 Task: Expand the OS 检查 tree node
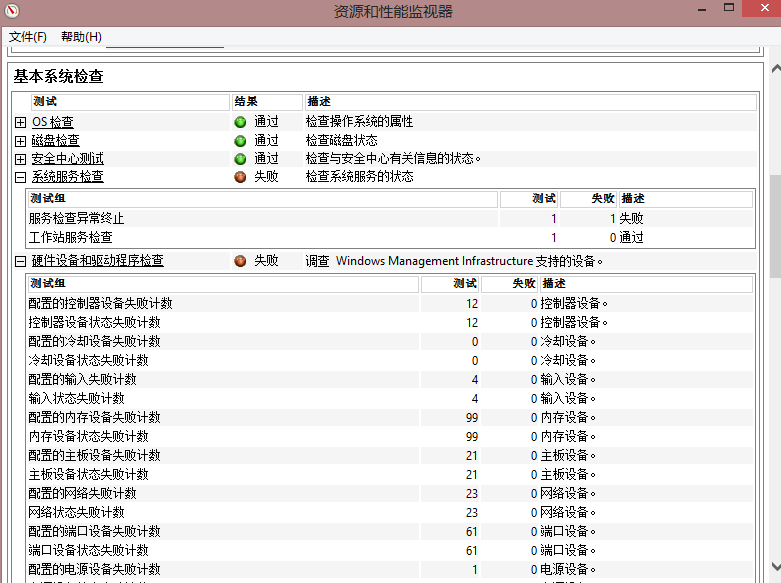pos(20,122)
